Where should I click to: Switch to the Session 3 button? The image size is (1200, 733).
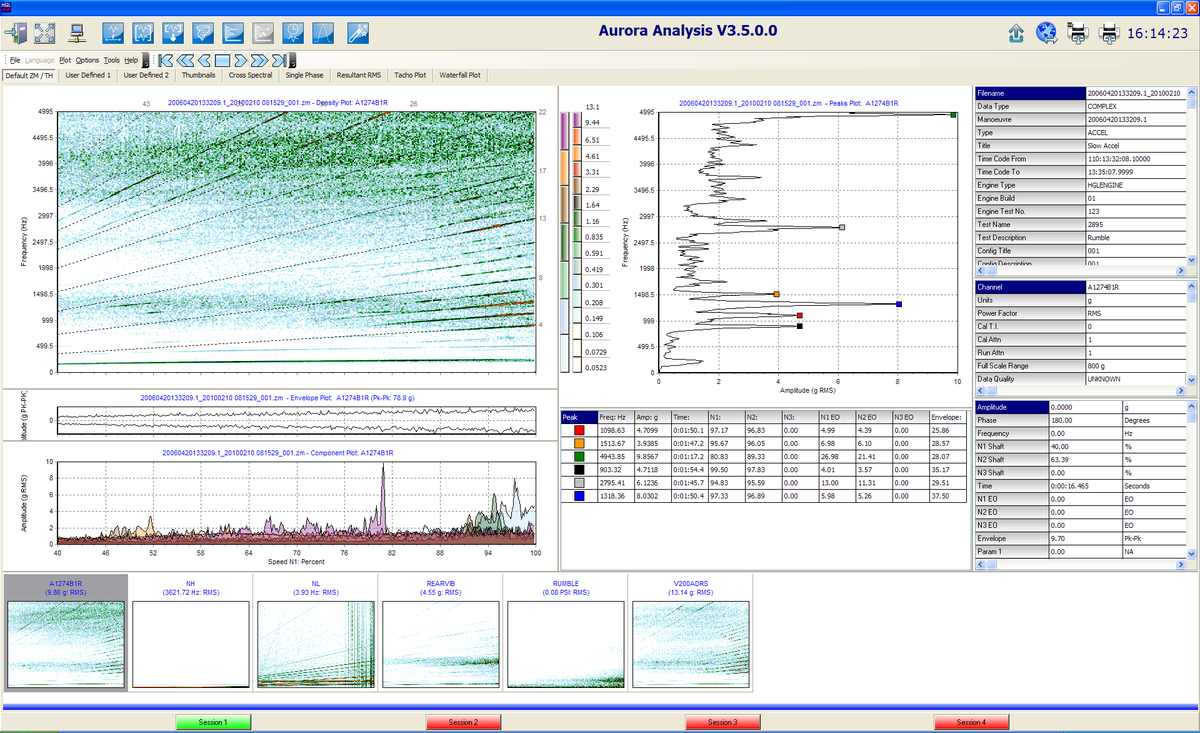[721, 722]
